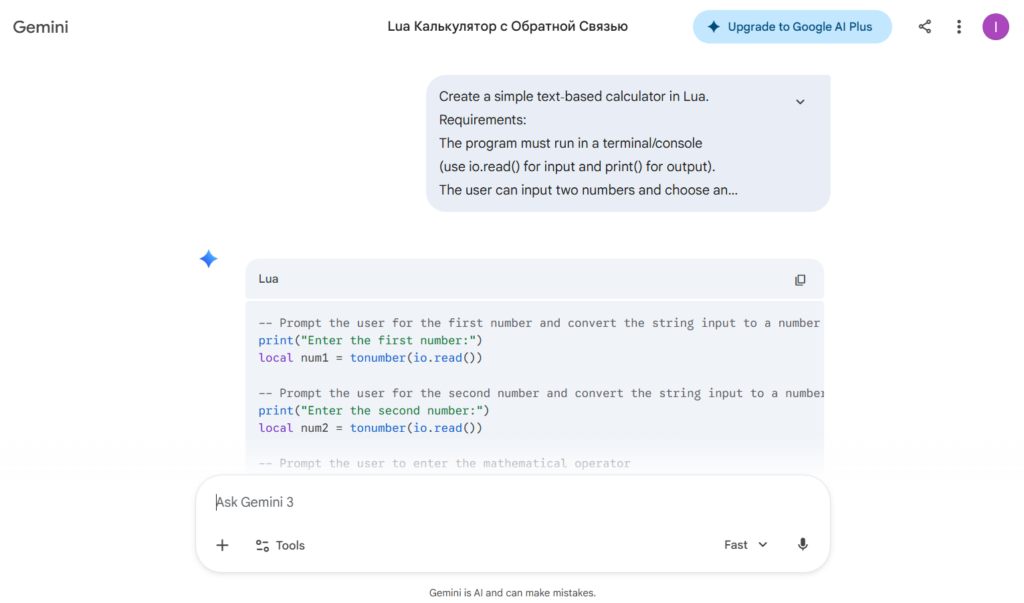The image size is (1024, 603).
Task: Open the purple account avatar
Action: click(x=995, y=27)
